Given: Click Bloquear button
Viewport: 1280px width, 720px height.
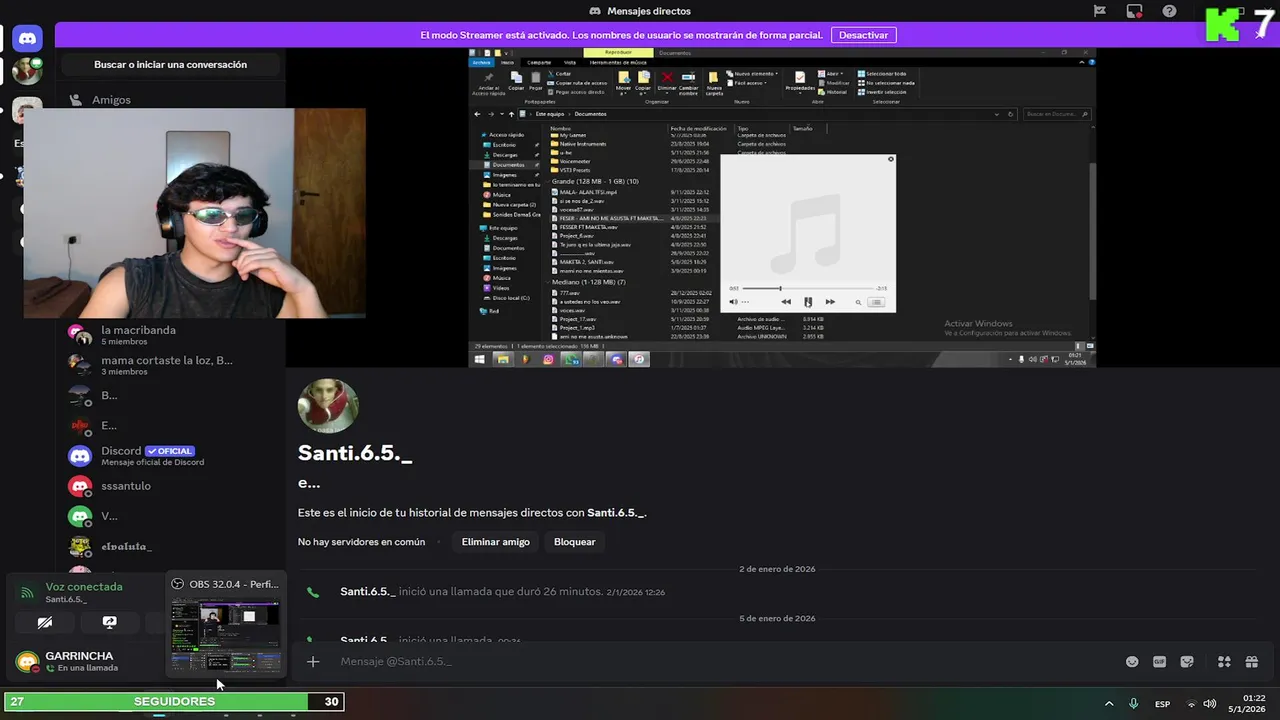Looking at the screenshot, I should (574, 542).
